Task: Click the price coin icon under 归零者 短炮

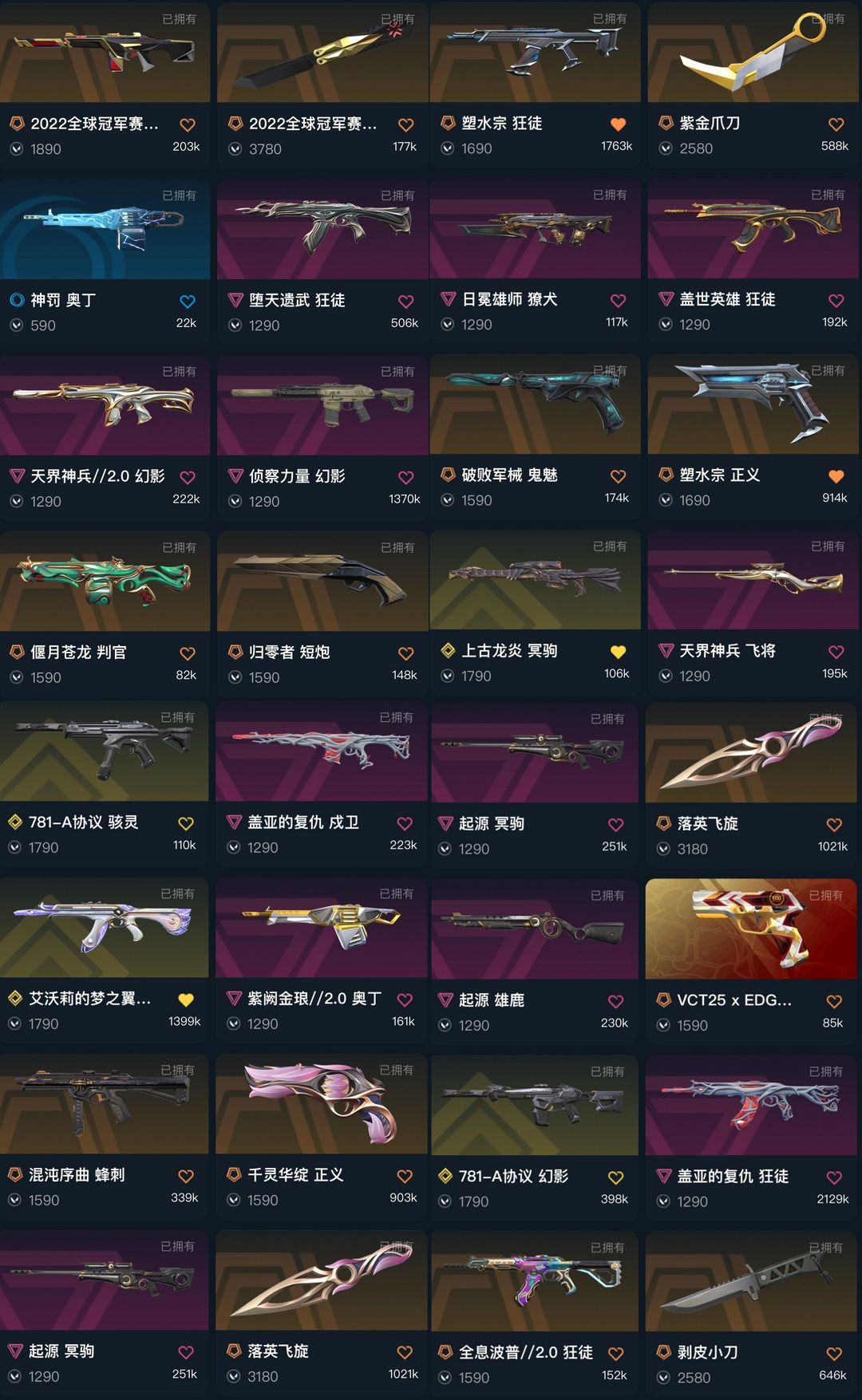Action: click(235, 677)
